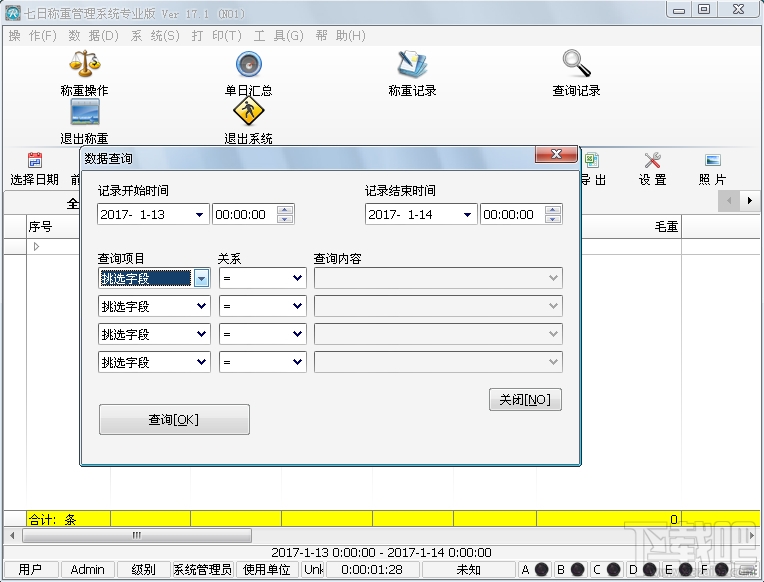Open the 查询记录 magnifier icon
The height and width of the screenshot is (582, 764).
pos(576,63)
